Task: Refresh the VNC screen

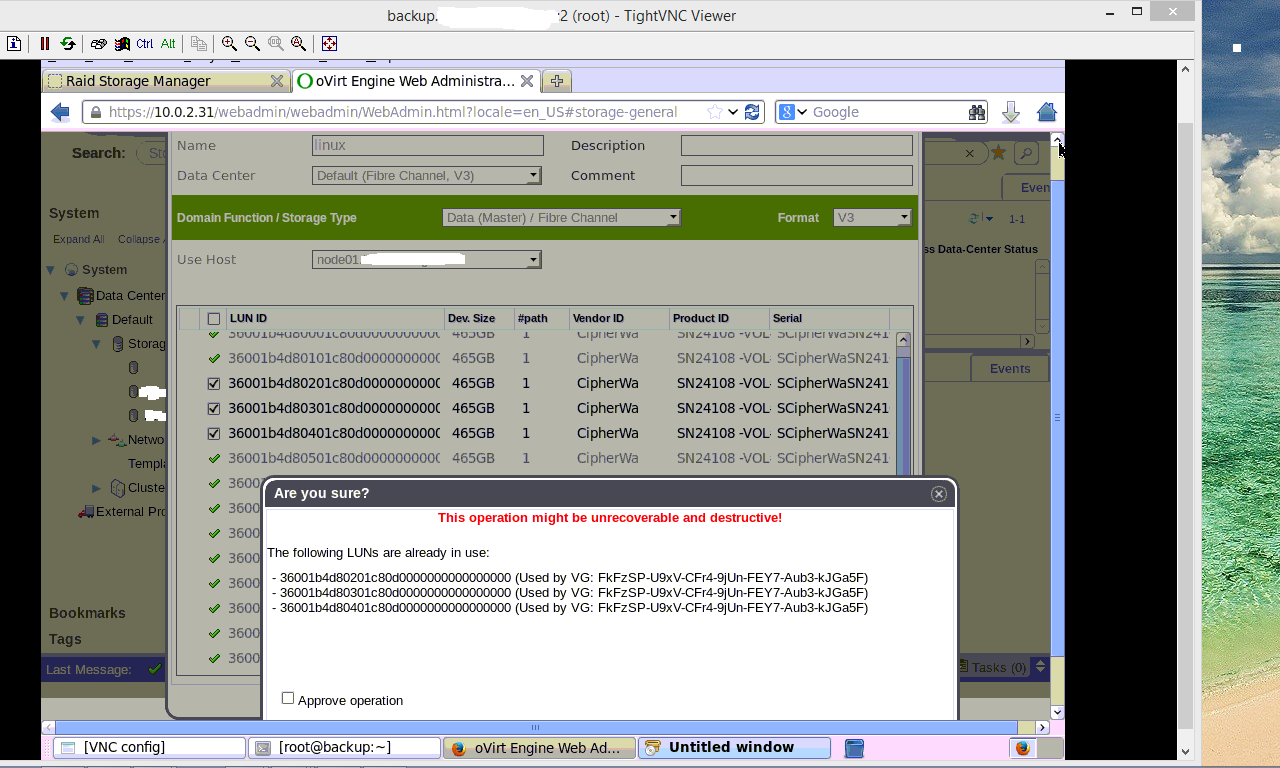Action: 68,44
